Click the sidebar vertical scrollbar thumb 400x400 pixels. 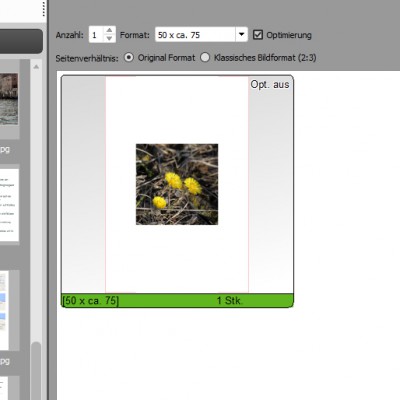tap(36, 371)
